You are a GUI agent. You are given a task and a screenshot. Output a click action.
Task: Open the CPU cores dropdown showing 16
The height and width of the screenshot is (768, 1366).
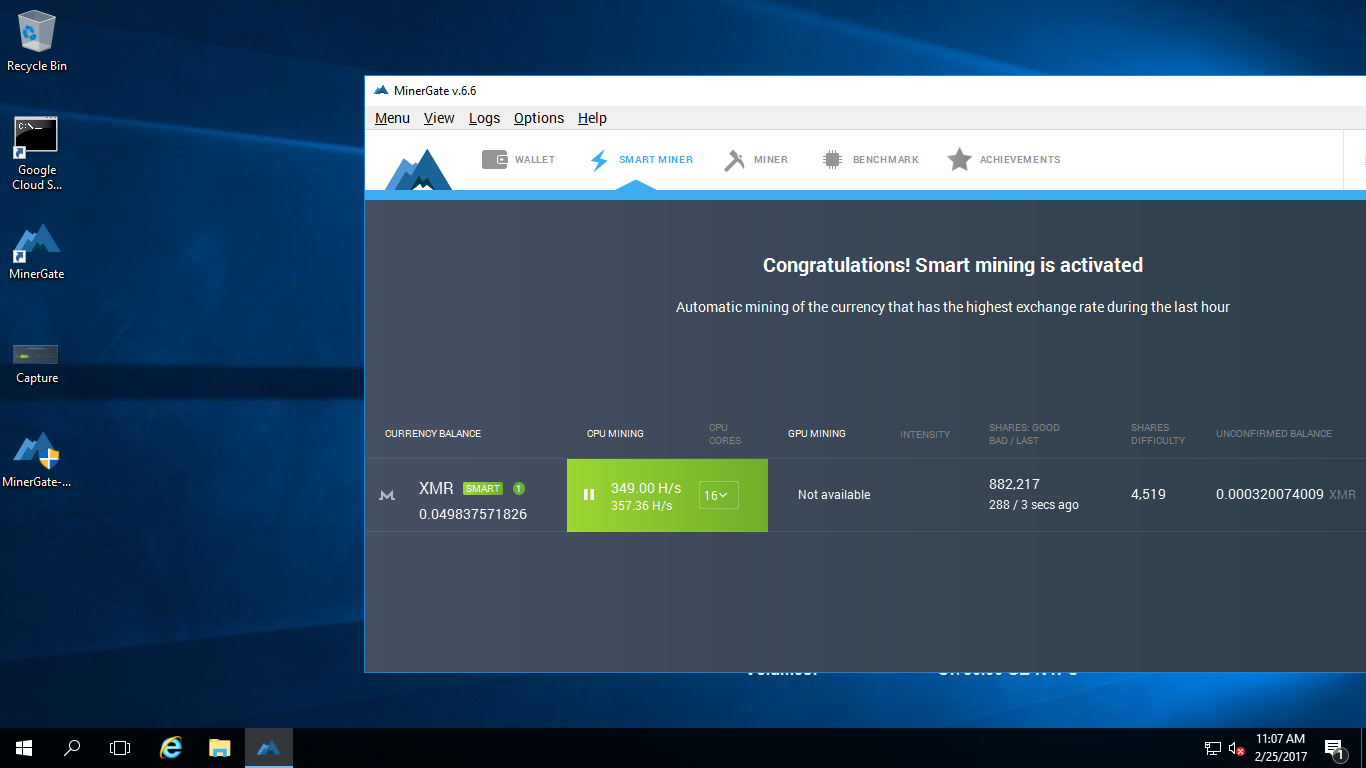(718, 495)
